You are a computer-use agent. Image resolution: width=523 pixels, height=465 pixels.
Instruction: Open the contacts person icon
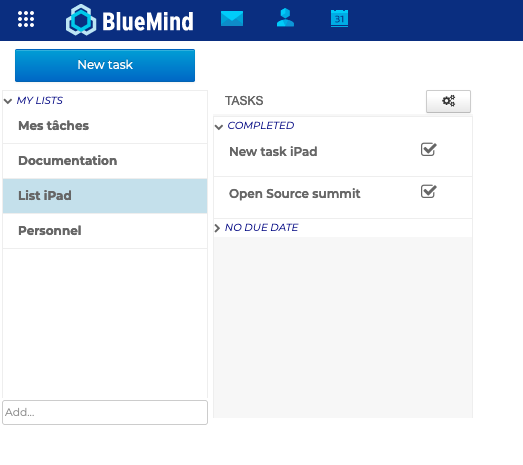285,18
